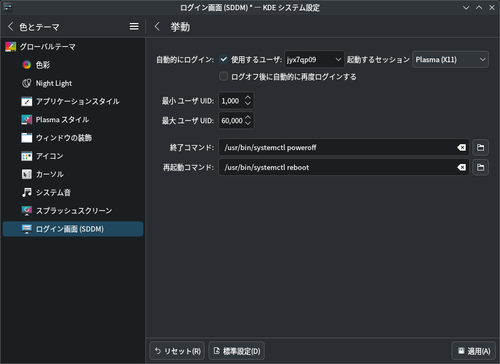Screen dimensions: 500x364
Task: Open the hamburger menu in sidebar header
Action: pyautogui.click(x=134, y=27)
